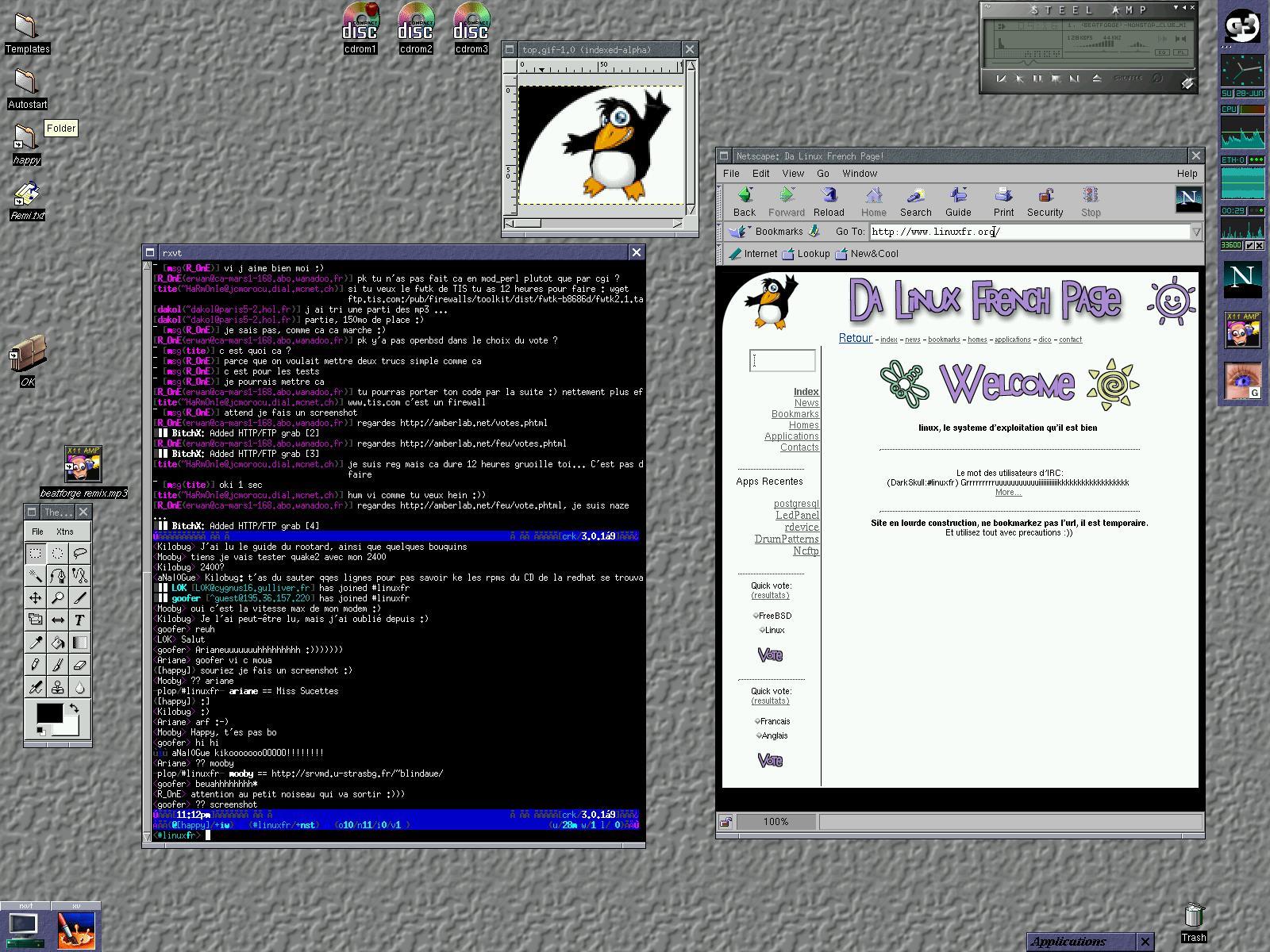Open the Bookmarks dropdown in Netscape
This screenshot has width=1270, height=952.
778,232
